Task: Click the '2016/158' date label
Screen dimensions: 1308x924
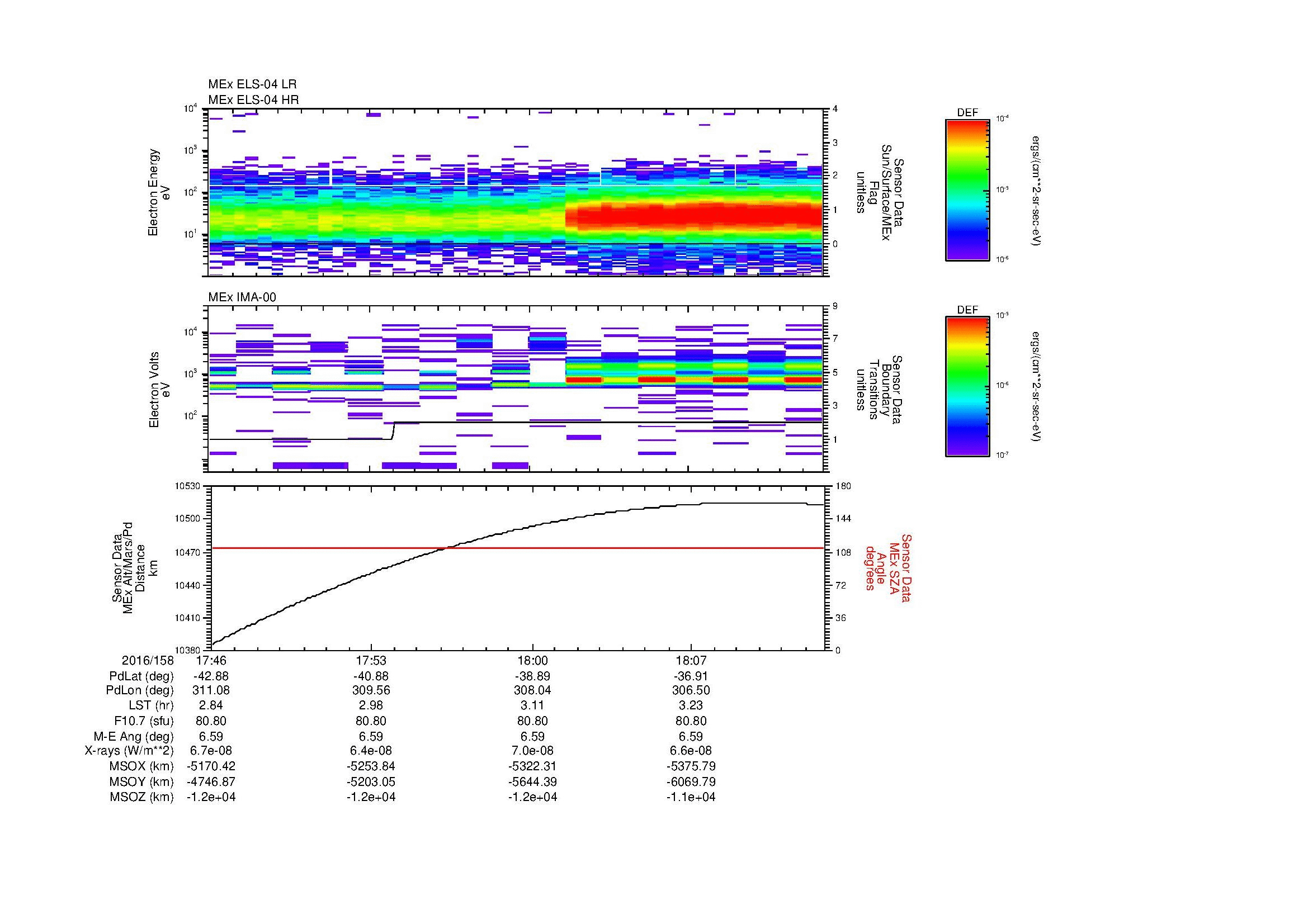Action: click(x=148, y=660)
